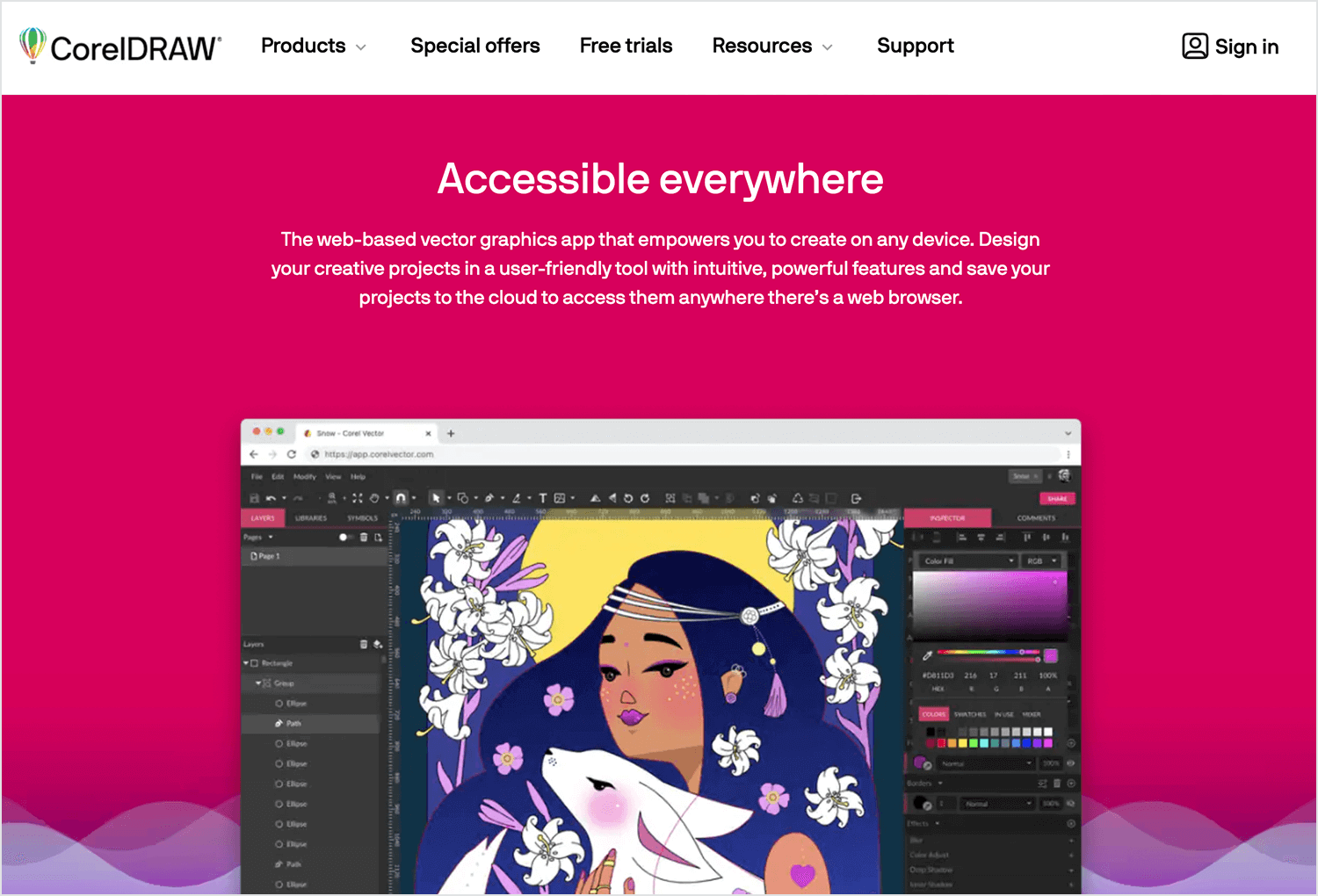The height and width of the screenshot is (896, 1318).
Task: Click the rainbow hue slider
Action: (988, 652)
